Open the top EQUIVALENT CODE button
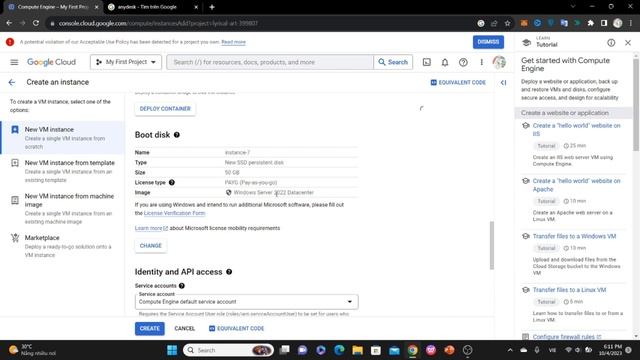Image resolution: width=640 pixels, height=360 pixels. [x=458, y=82]
